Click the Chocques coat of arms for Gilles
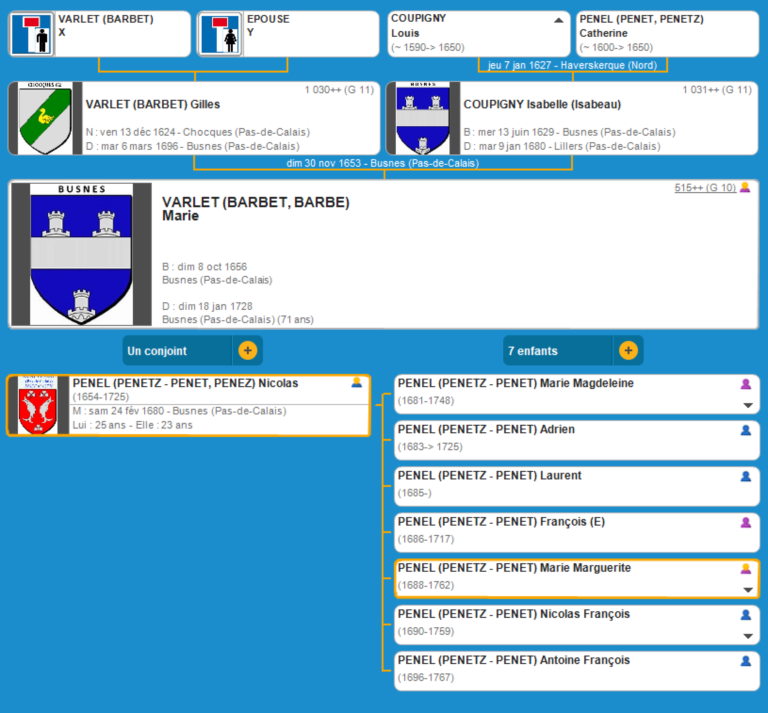This screenshot has width=768, height=713. click(x=45, y=118)
